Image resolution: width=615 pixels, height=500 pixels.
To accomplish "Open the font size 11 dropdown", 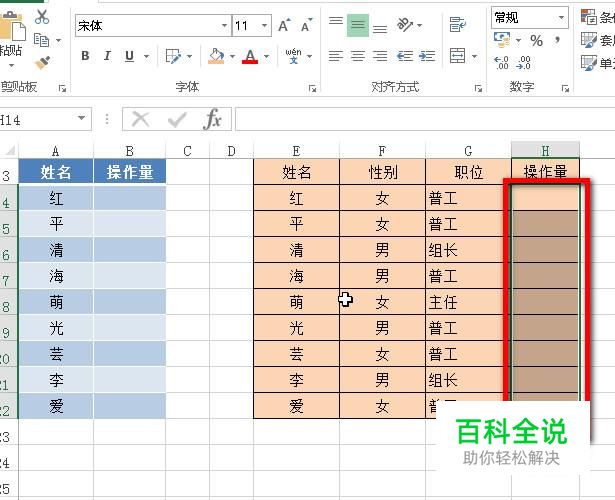I will [x=264, y=26].
